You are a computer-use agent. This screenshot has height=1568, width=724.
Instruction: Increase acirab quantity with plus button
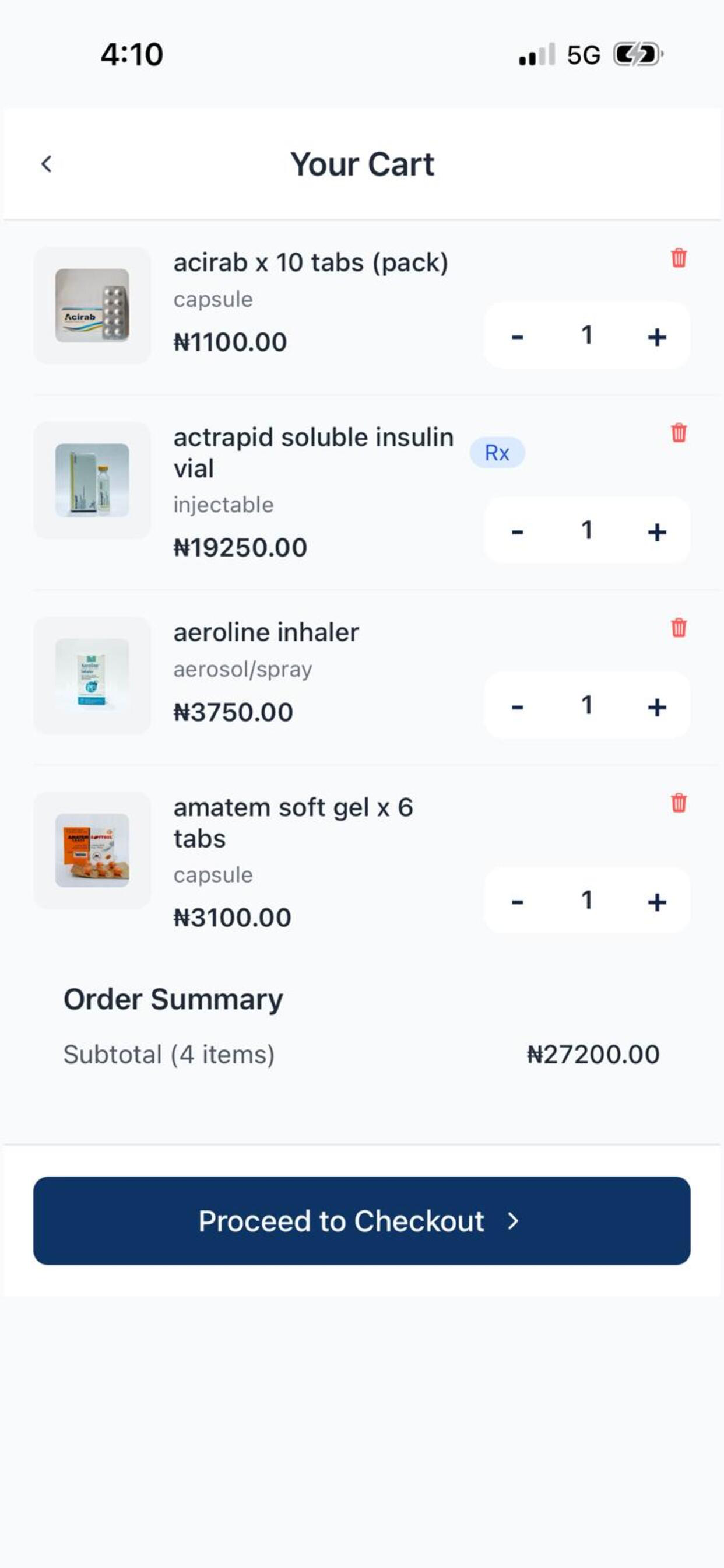tap(656, 337)
